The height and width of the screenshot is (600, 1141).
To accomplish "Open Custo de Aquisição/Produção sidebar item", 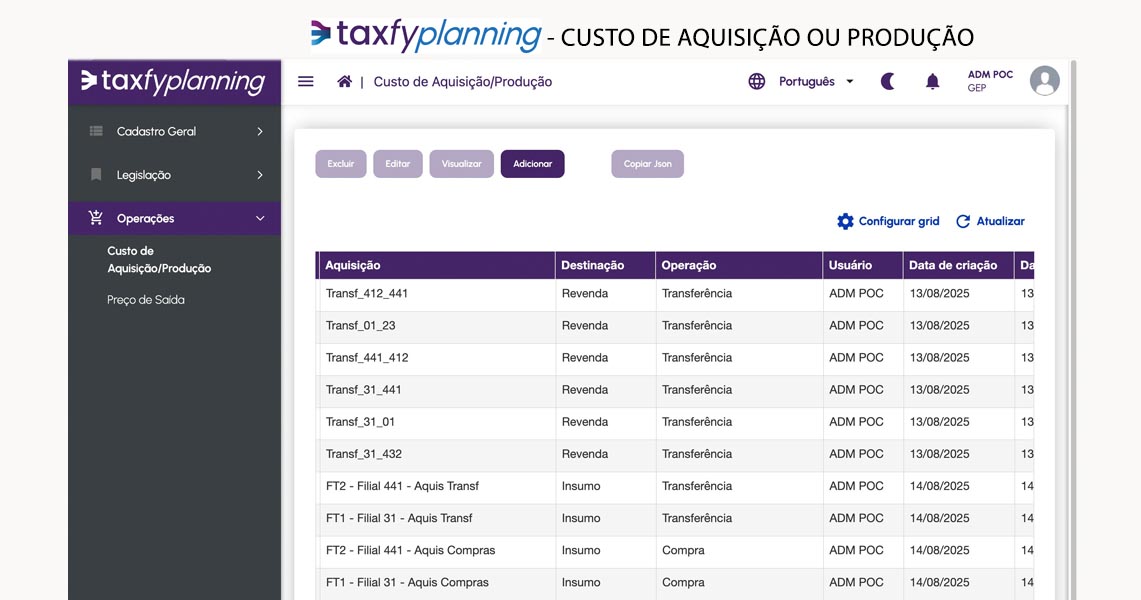I will [159, 260].
